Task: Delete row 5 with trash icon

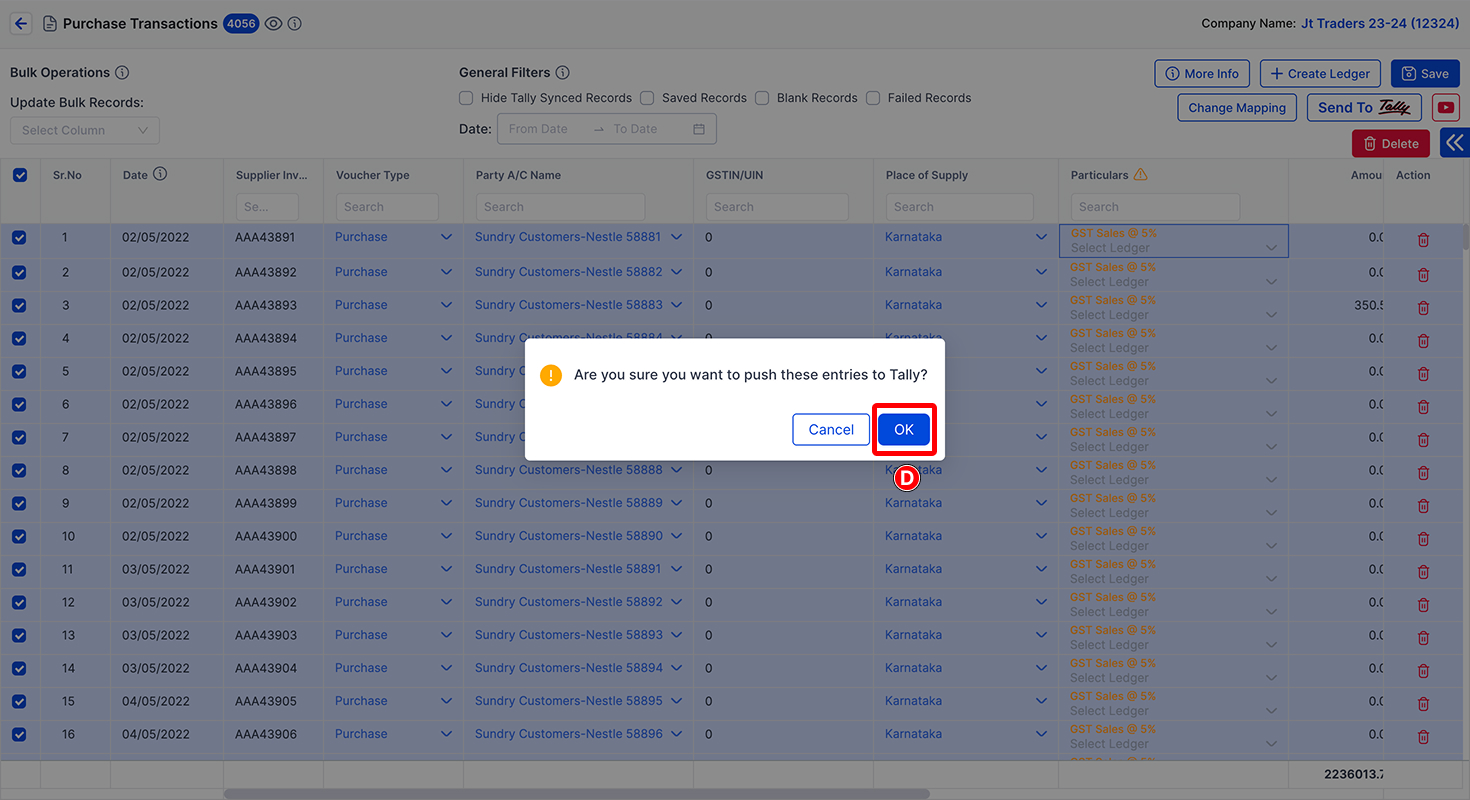Action: [x=1423, y=374]
